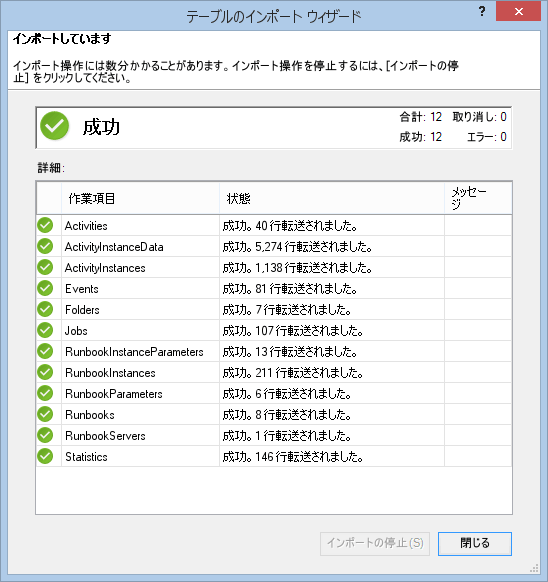Click the success icon for RunbookInstanceParameters row
Image resolution: width=548 pixels, height=582 pixels.
(45, 352)
